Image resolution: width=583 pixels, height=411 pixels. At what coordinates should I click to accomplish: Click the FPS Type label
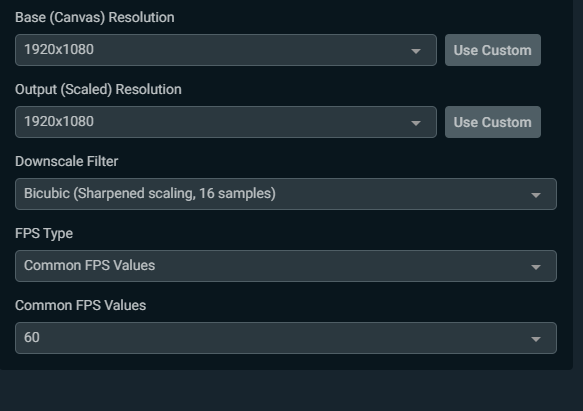[x=44, y=234]
